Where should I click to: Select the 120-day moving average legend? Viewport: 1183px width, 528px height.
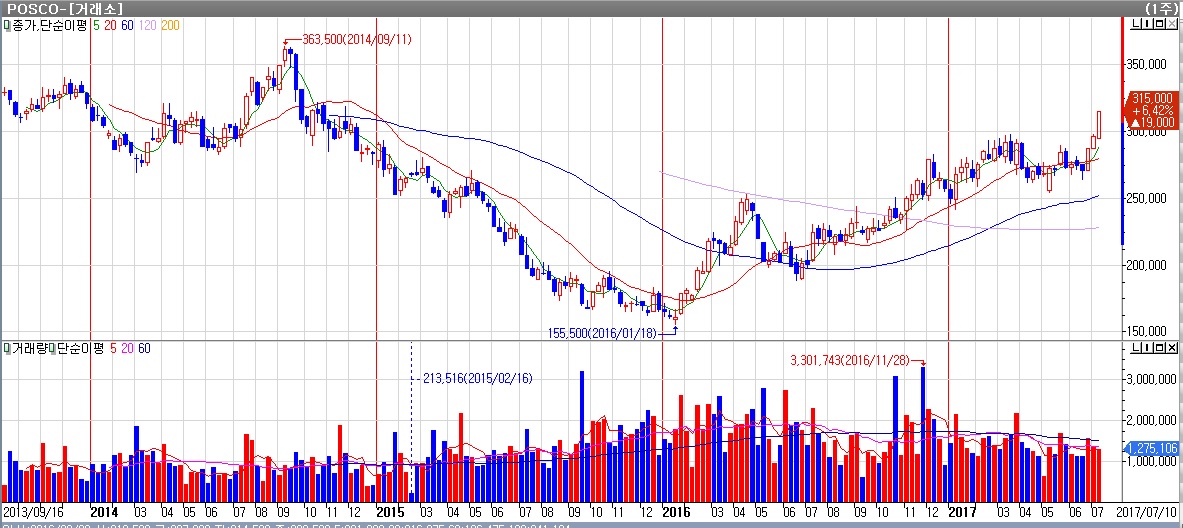point(146,25)
